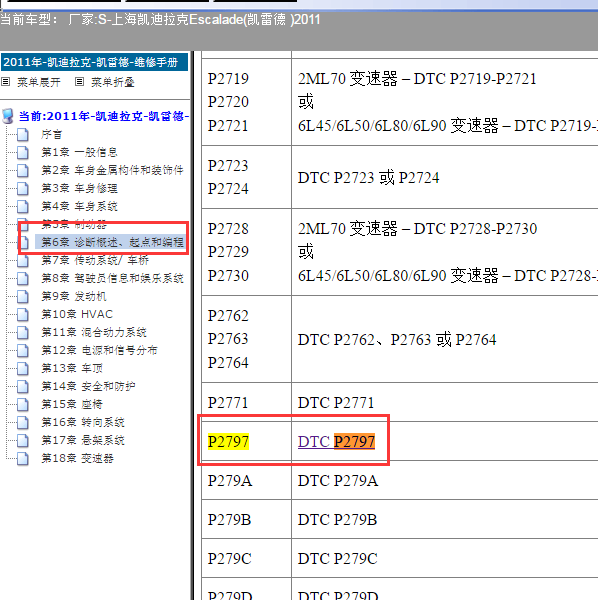This screenshot has width=598, height=600.
Task: Click the page icon next to 序言
Action: coord(23,134)
